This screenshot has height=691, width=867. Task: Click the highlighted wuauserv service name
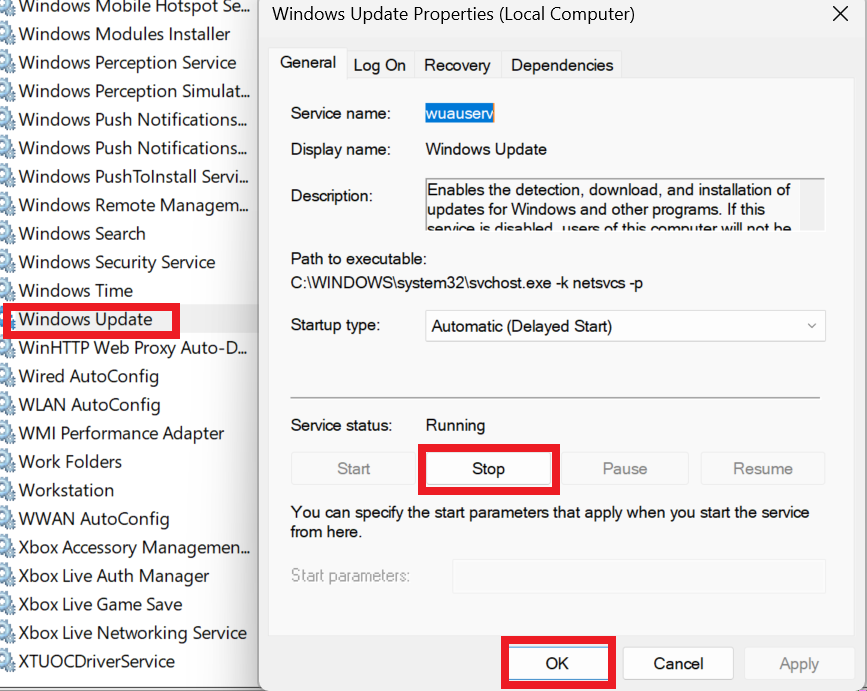459,113
